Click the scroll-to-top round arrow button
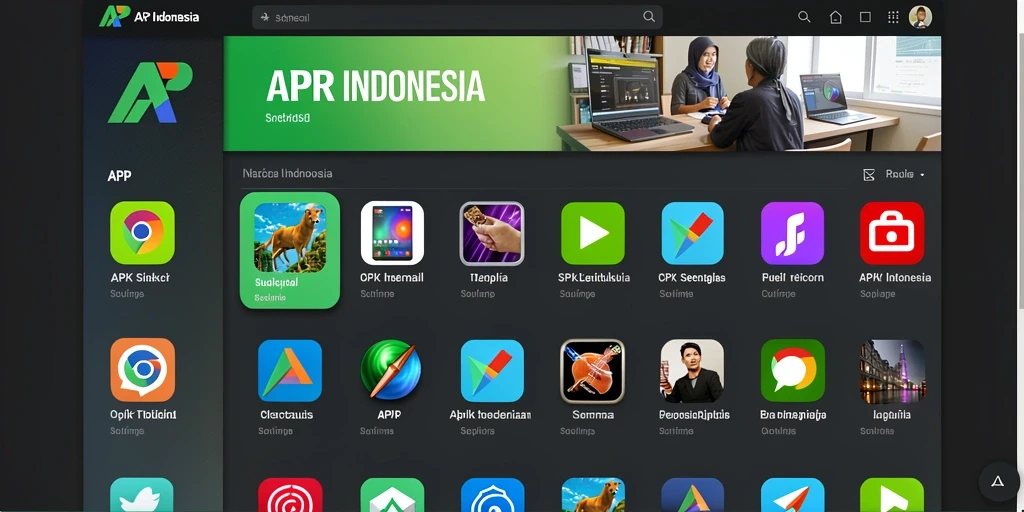The width and height of the screenshot is (1024, 512). [x=998, y=481]
